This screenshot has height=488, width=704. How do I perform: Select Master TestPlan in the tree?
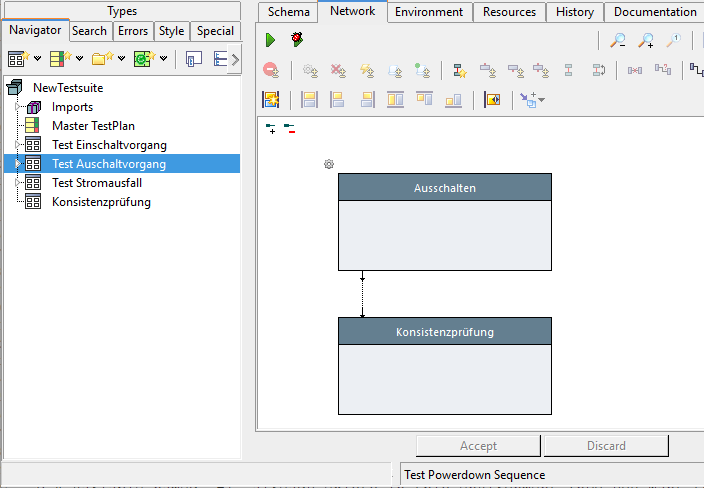[93, 126]
